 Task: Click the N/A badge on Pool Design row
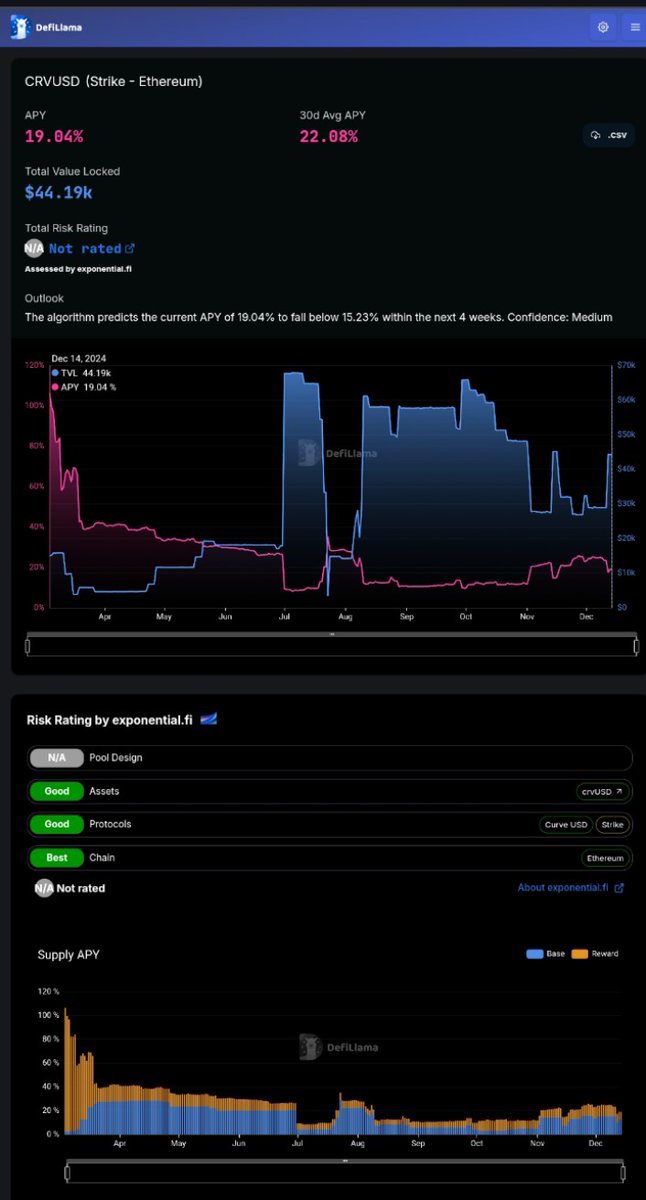pyautogui.click(x=57, y=757)
